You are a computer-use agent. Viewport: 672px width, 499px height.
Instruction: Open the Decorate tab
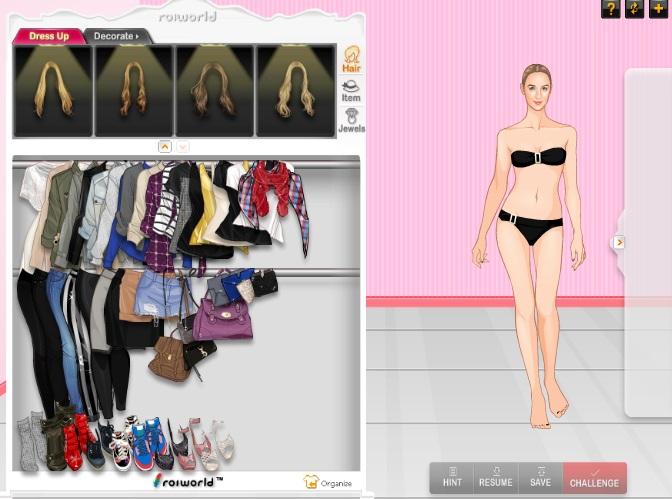115,36
